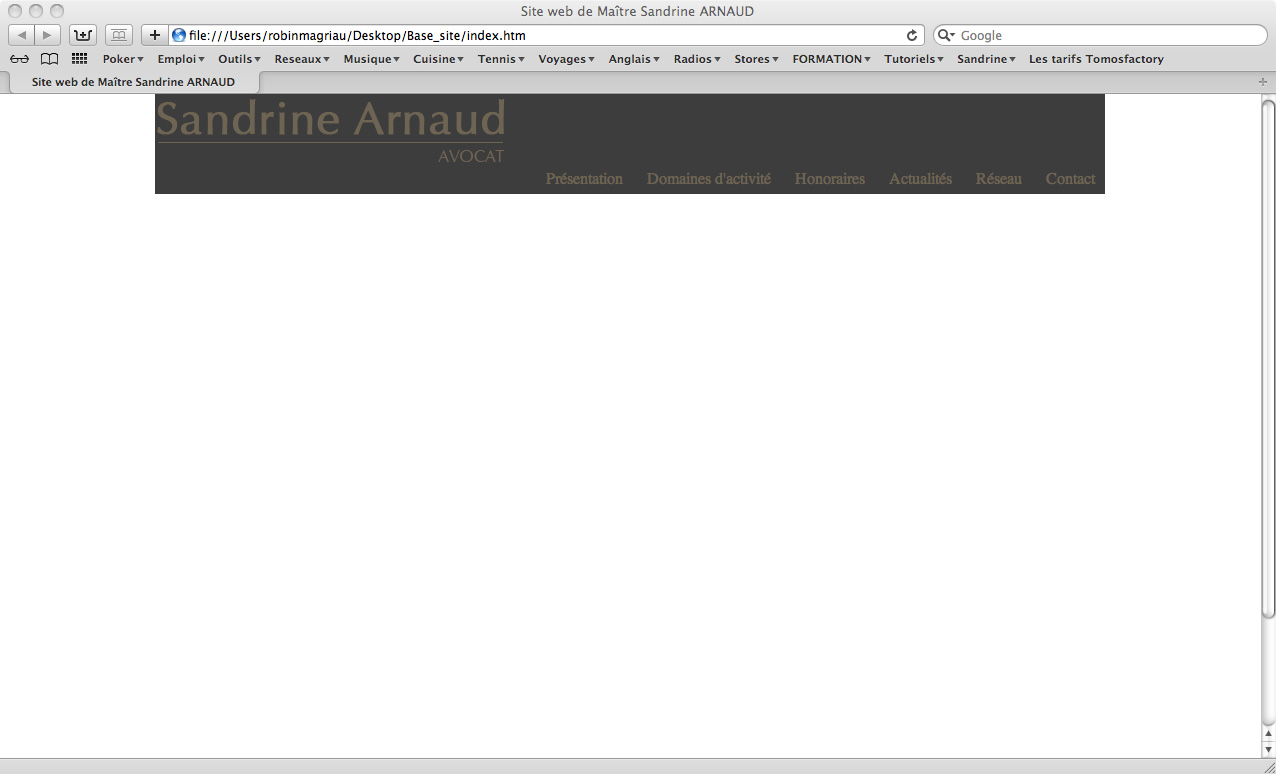Close the Safari window with the close button
Screen dimensions: 1276x774
coord(15,11)
